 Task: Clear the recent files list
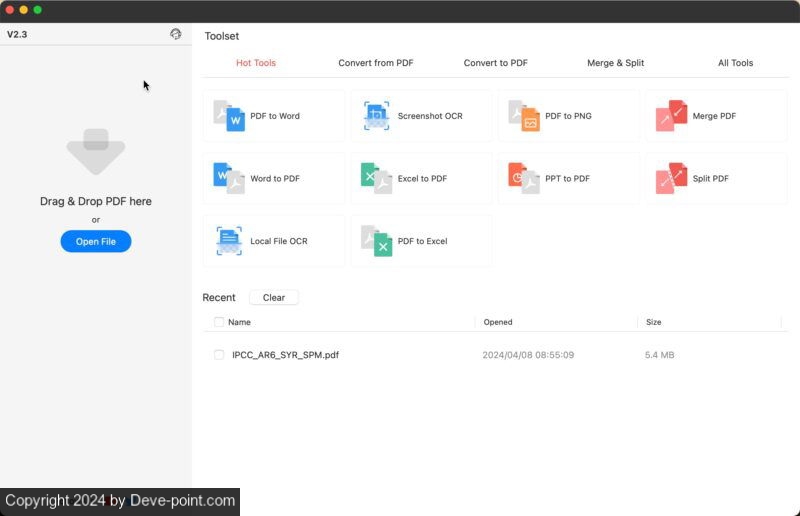click(273, 298)
